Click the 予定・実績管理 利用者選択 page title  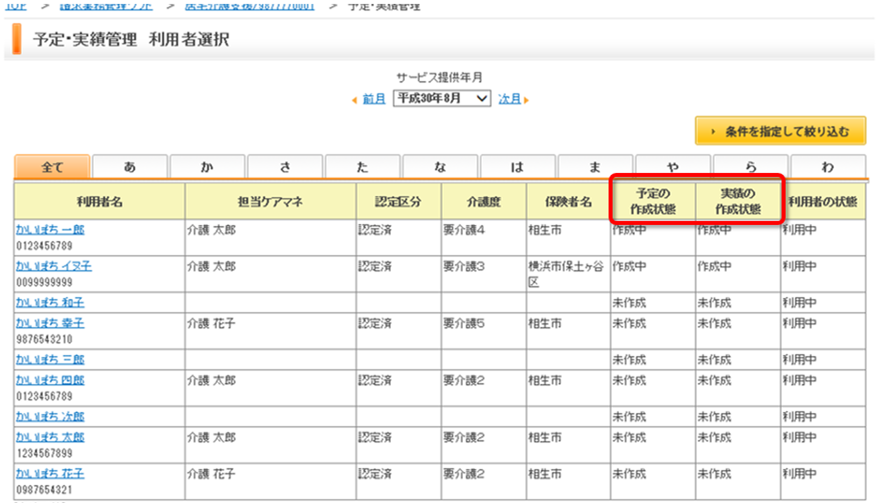tap(131, 39)
